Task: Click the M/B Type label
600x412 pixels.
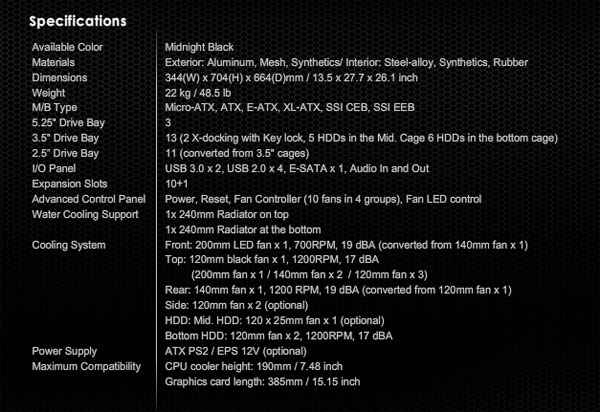Action: click(54, 107)
